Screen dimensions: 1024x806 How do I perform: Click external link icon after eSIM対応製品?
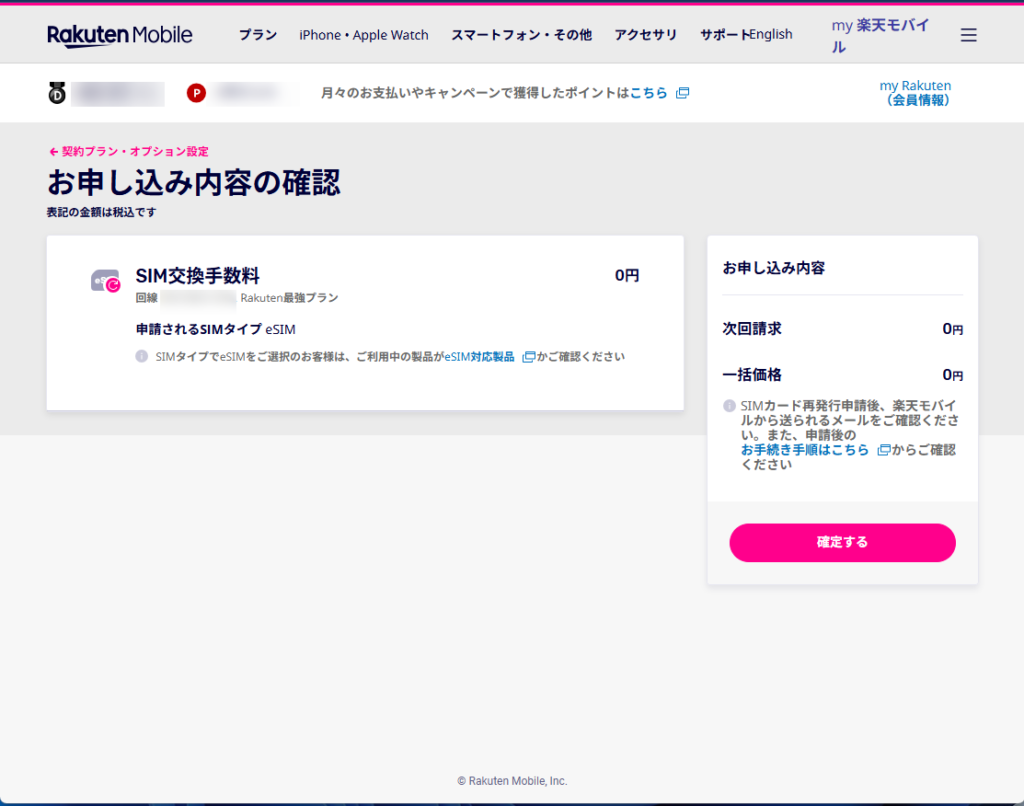point(528,357)
